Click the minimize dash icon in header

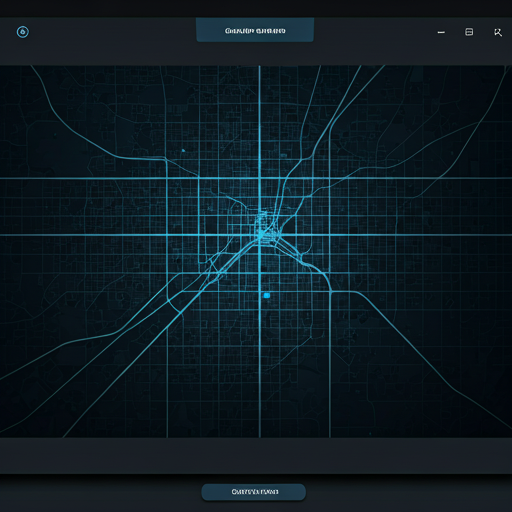coord(441,32)
